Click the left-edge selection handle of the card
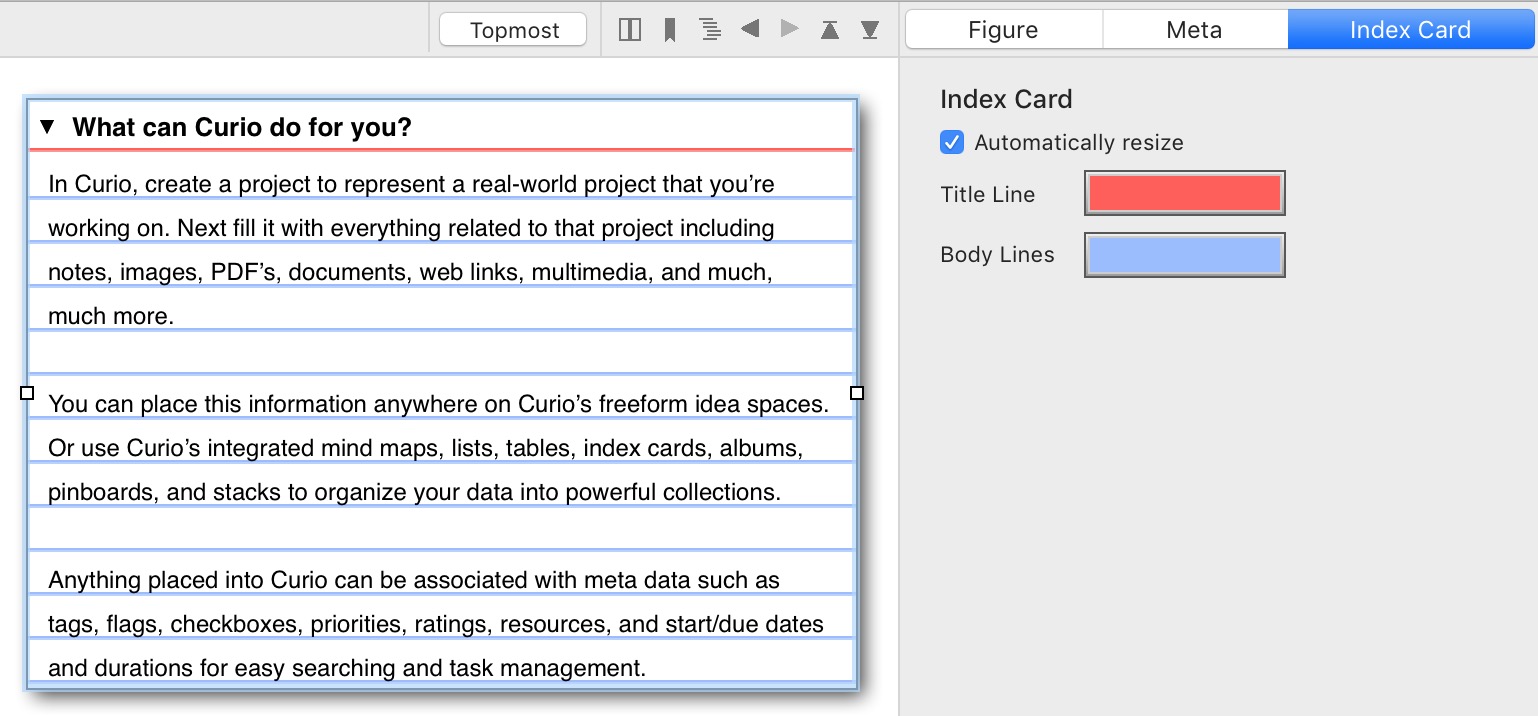This screenshot has height=716, width=1538. pyautogui.click(x=27, y=393)
